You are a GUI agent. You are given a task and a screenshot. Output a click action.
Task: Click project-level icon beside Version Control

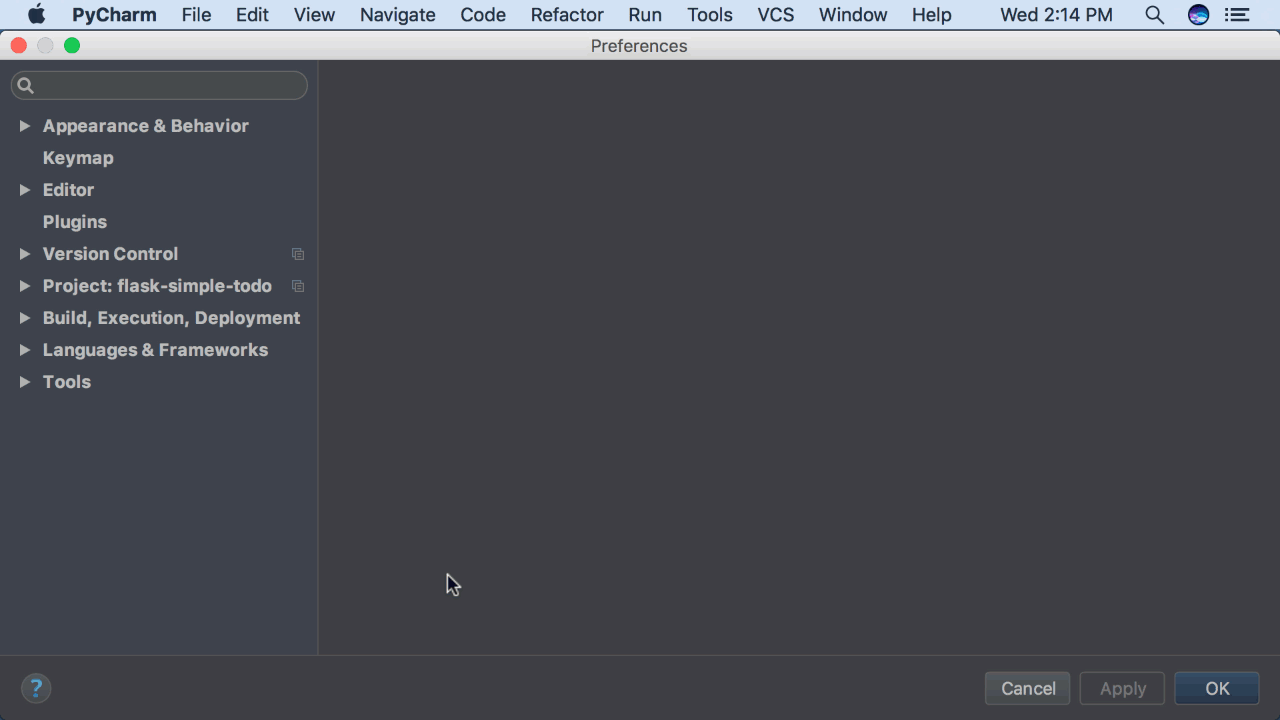click(297, 254)
